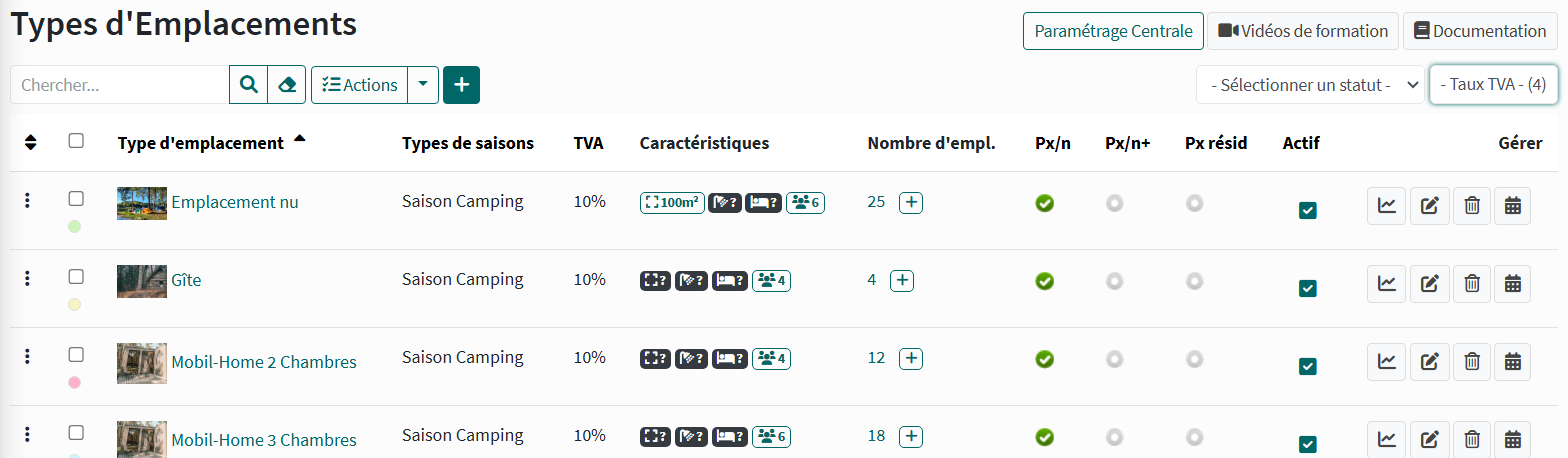
Task: Sort by Type d'emplacement column header
Action: tap(200, 143)
